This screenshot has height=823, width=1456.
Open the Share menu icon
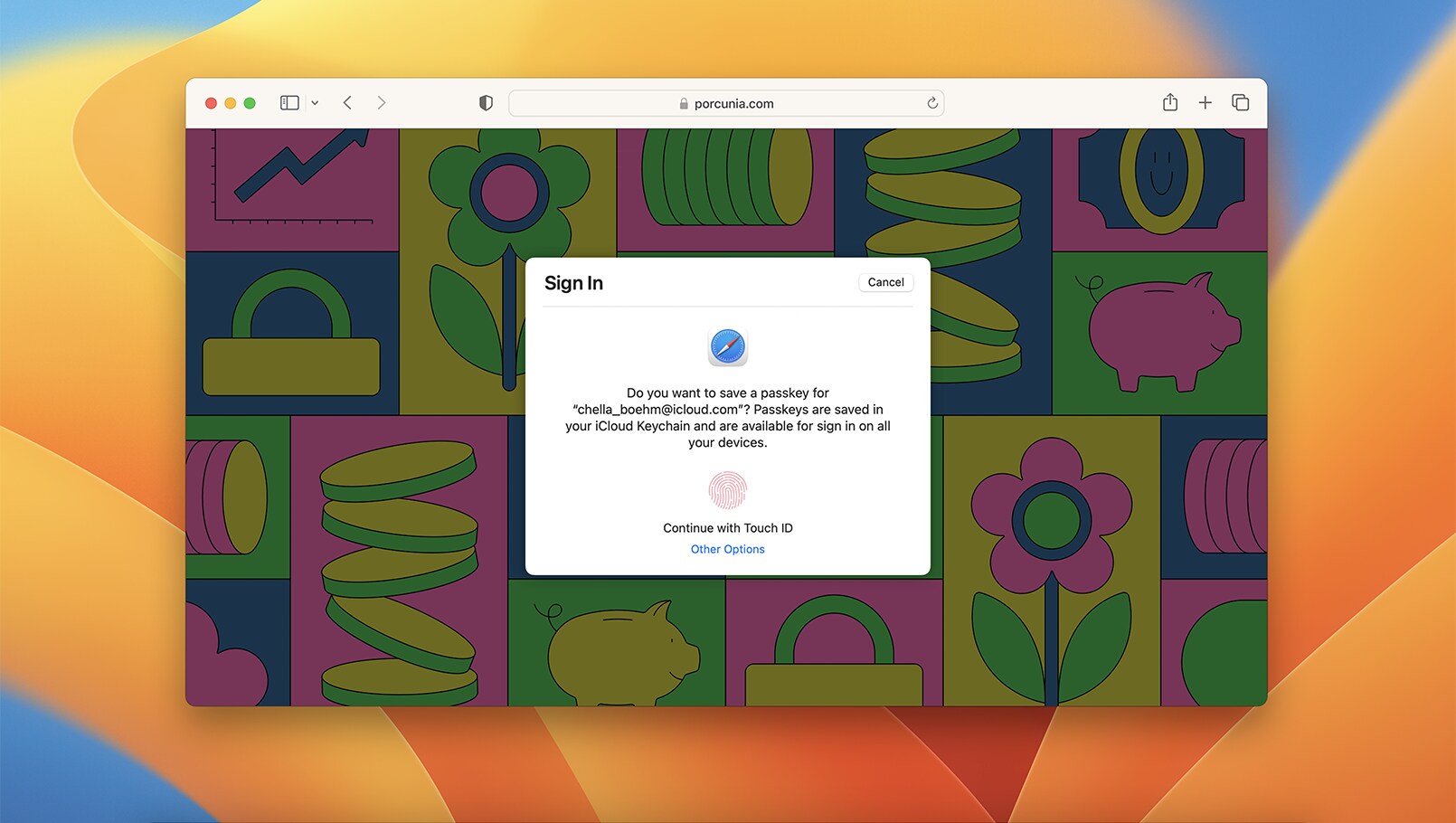coord(1170,102)
